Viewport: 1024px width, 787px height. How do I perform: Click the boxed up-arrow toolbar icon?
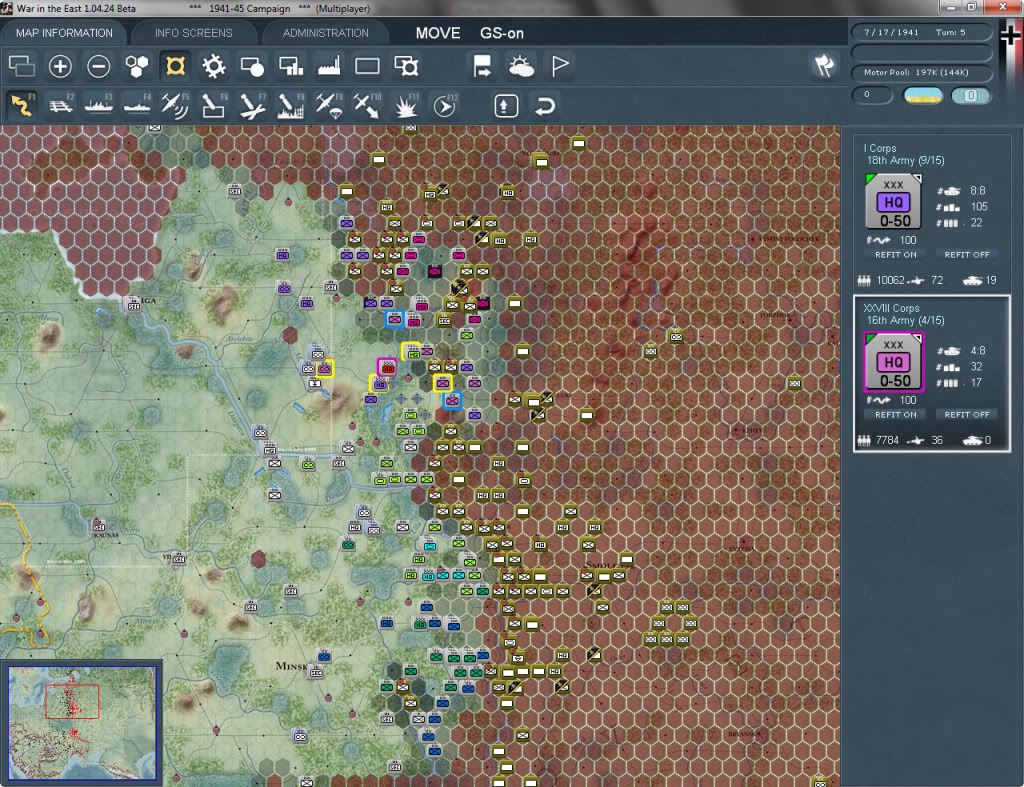click(x=506, y=106)
